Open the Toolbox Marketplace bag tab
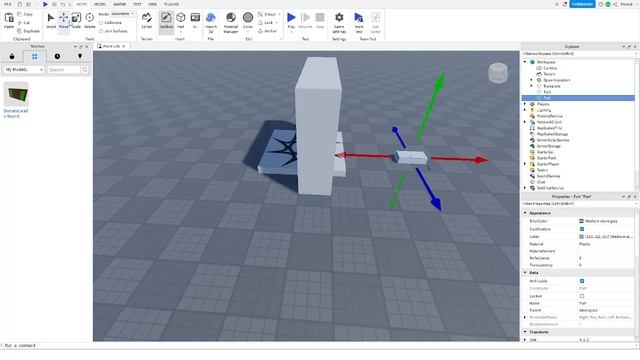640x360 pixels. pyautogui.click(x=12, y=56)
